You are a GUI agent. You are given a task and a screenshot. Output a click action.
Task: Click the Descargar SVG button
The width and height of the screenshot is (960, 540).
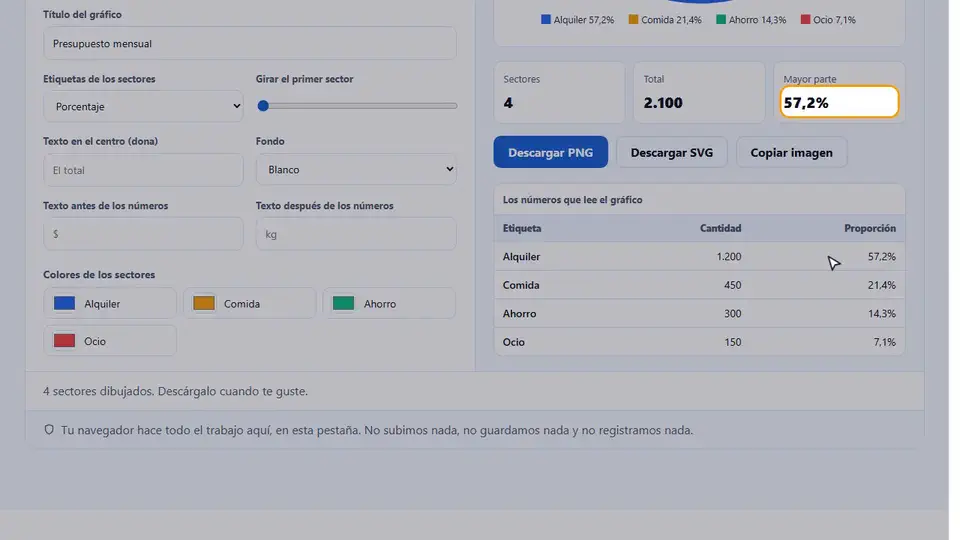(672, 152)
